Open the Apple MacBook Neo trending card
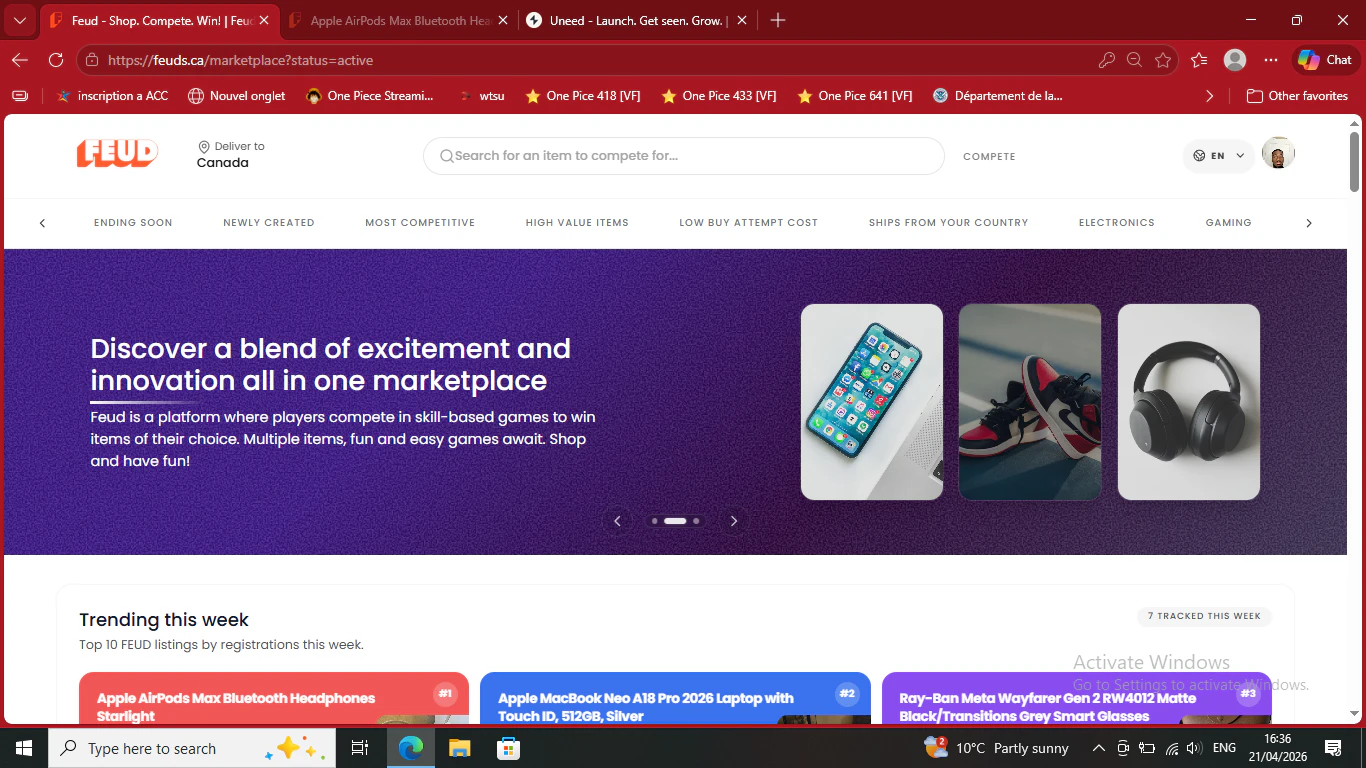The height and width of the screenshot is (768, 1366). tap(675, 698)
